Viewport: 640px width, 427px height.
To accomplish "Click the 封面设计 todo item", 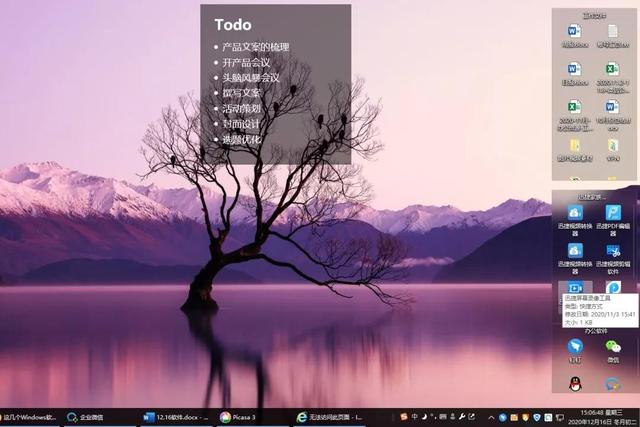I will [240, 124].
